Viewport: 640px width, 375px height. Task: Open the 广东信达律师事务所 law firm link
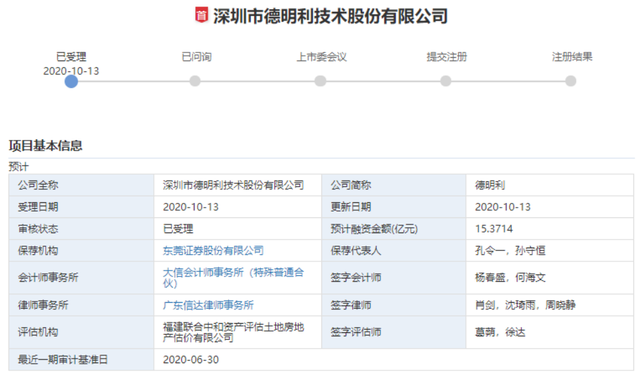(x=208, y=305)
